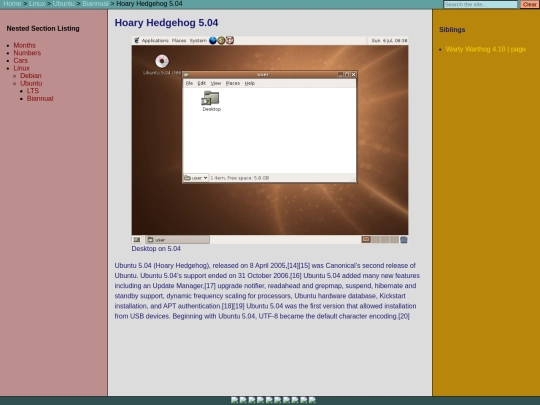The image size is (540, 405).
Task: Focus the 'Search the site' input field
Action: (480, 4)
